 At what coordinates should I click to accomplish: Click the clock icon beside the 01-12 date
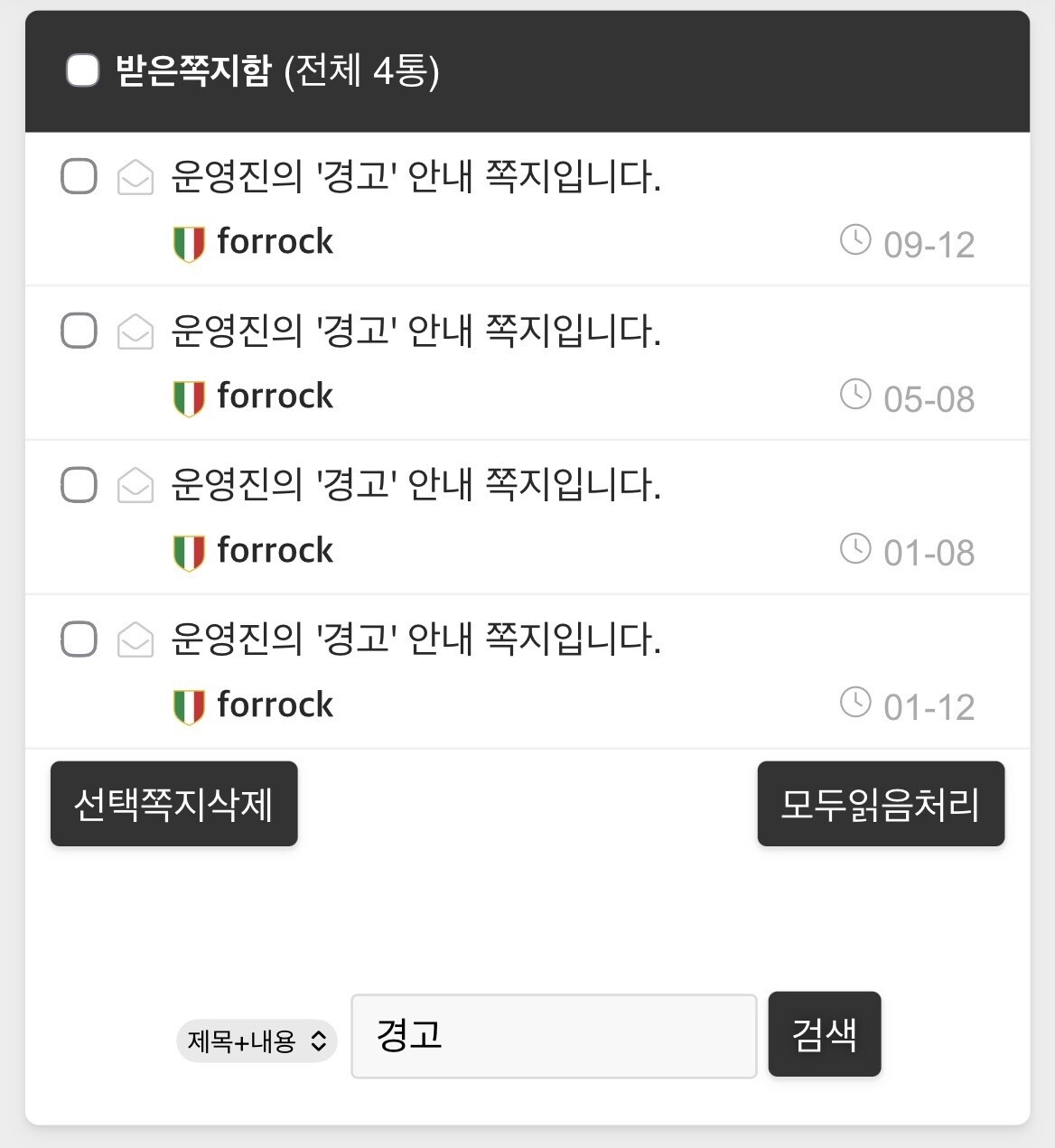pyautogui.click(x=855, y=702)
